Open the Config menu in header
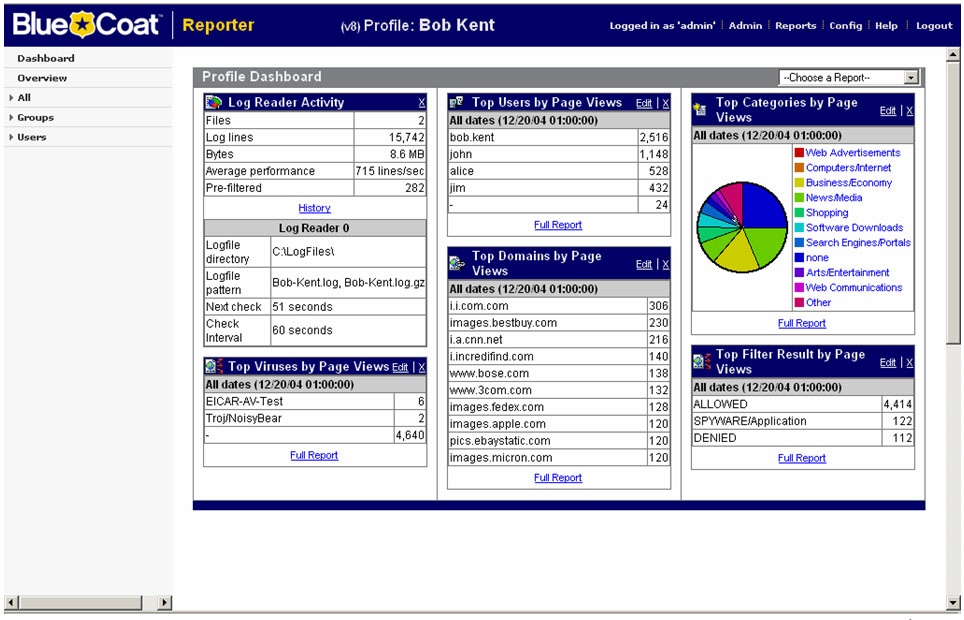 (845, 26)
